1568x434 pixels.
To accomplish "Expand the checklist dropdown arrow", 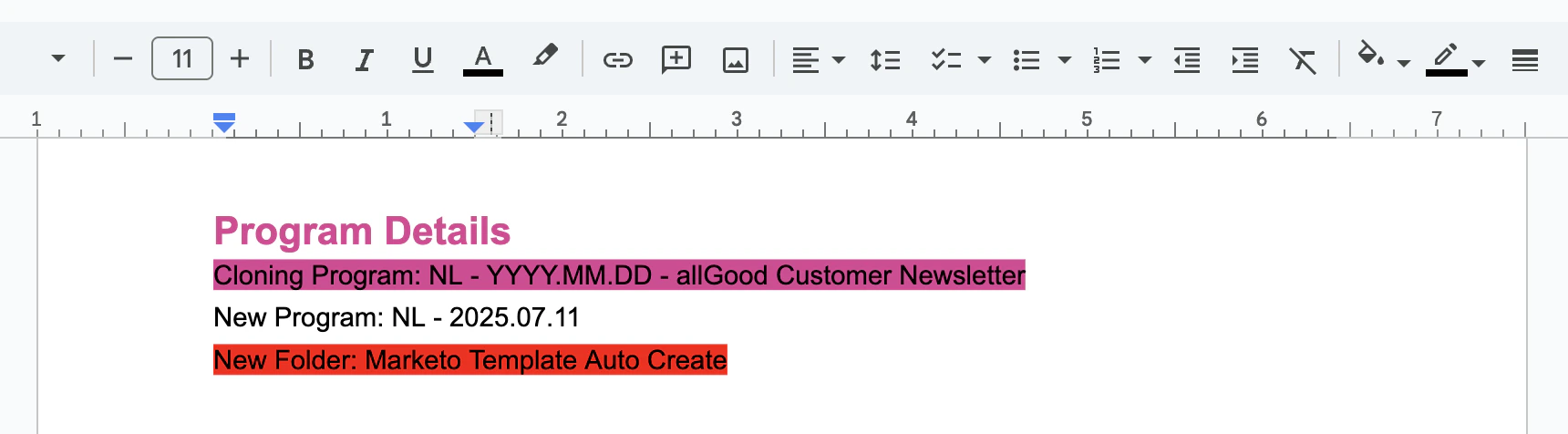I will tap(985, 60).
